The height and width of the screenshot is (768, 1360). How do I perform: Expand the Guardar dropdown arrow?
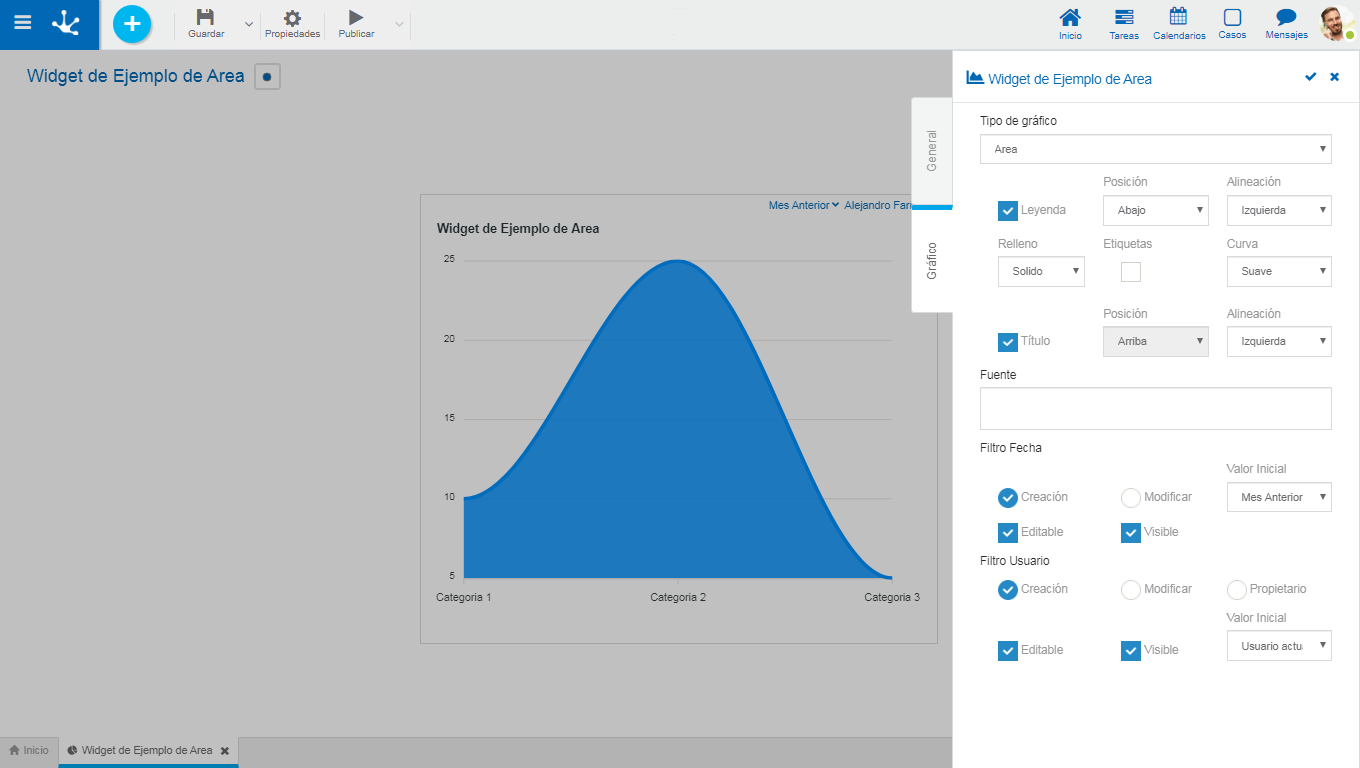[x=249, y=24]
